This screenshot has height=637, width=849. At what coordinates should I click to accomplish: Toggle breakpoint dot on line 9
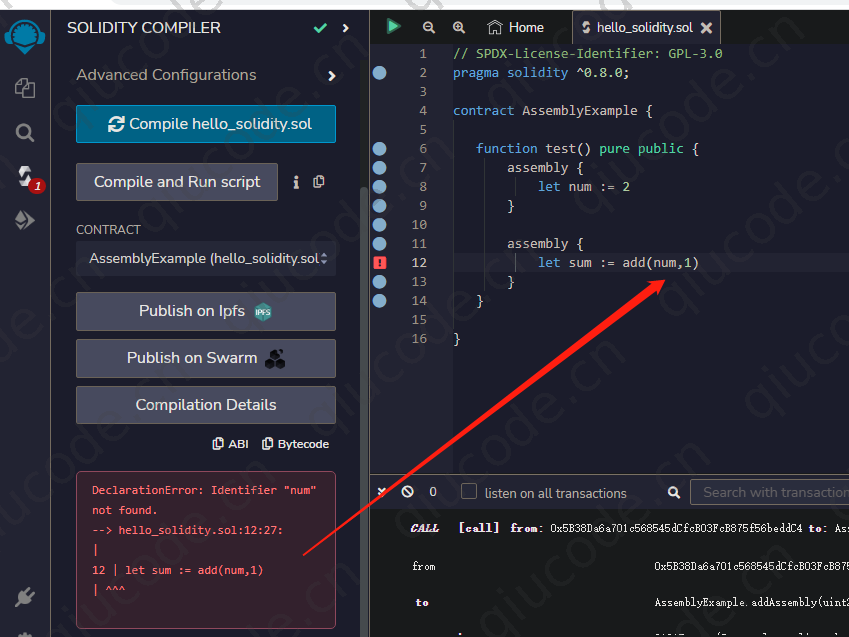coord(380,206)
